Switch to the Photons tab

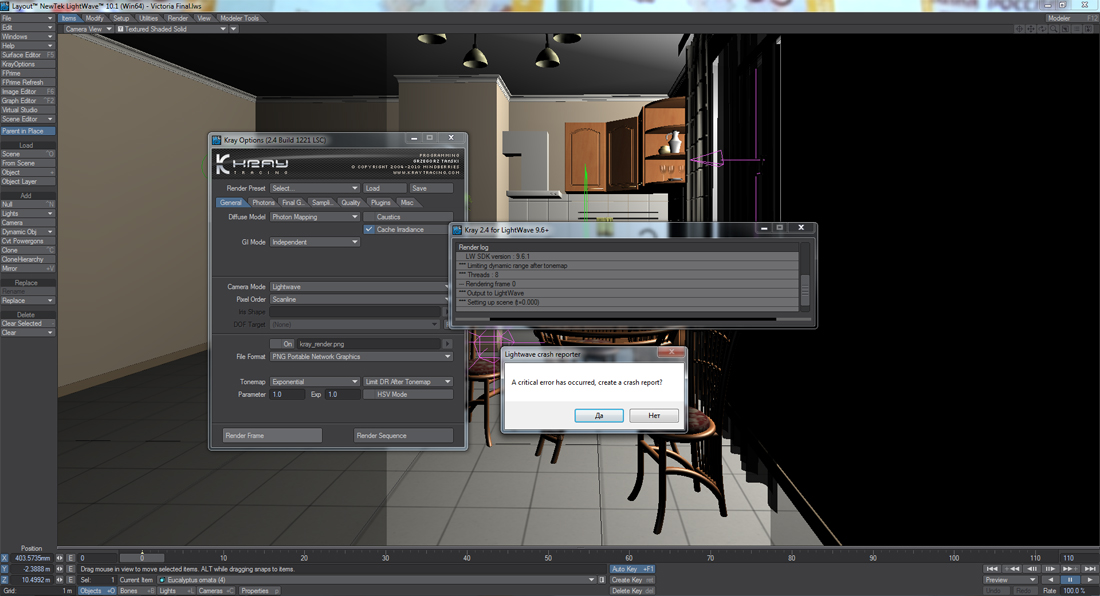click(263, 203)
